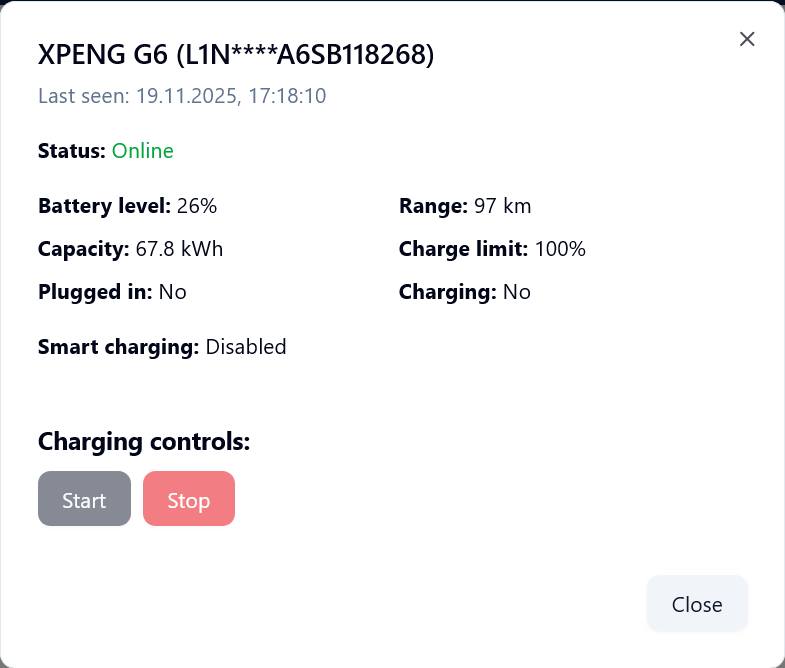Click the Capacity label
The width and height of the screenshot is (785, 668).
click(x=84, y=249)
